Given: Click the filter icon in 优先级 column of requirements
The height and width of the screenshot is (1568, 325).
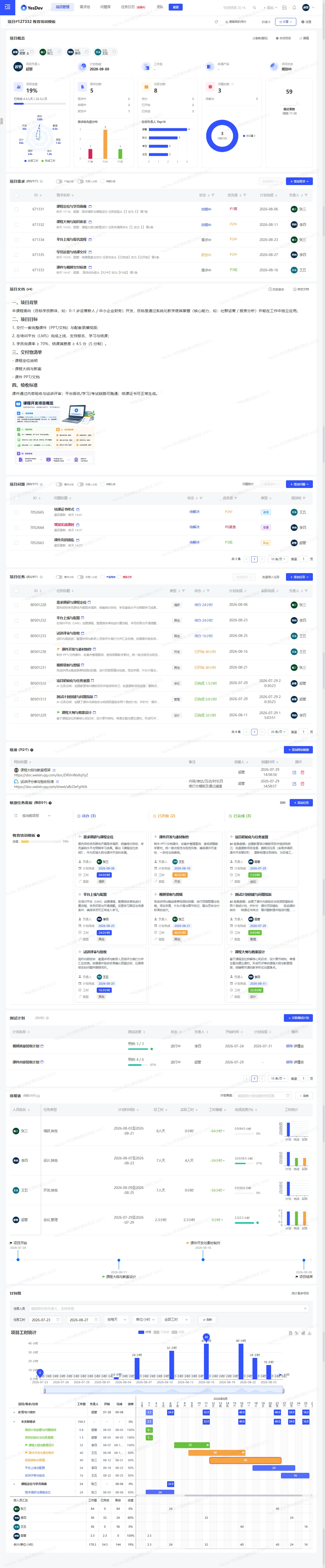Looking at the screenshot, I should (244, 195).
